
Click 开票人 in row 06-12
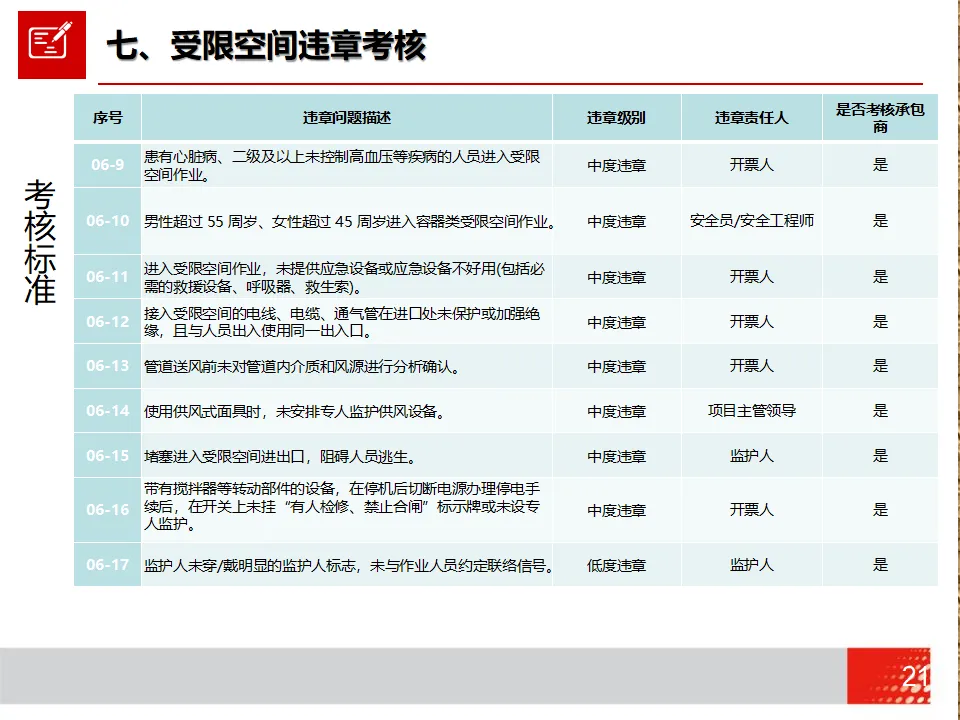(x=752, y=321)
